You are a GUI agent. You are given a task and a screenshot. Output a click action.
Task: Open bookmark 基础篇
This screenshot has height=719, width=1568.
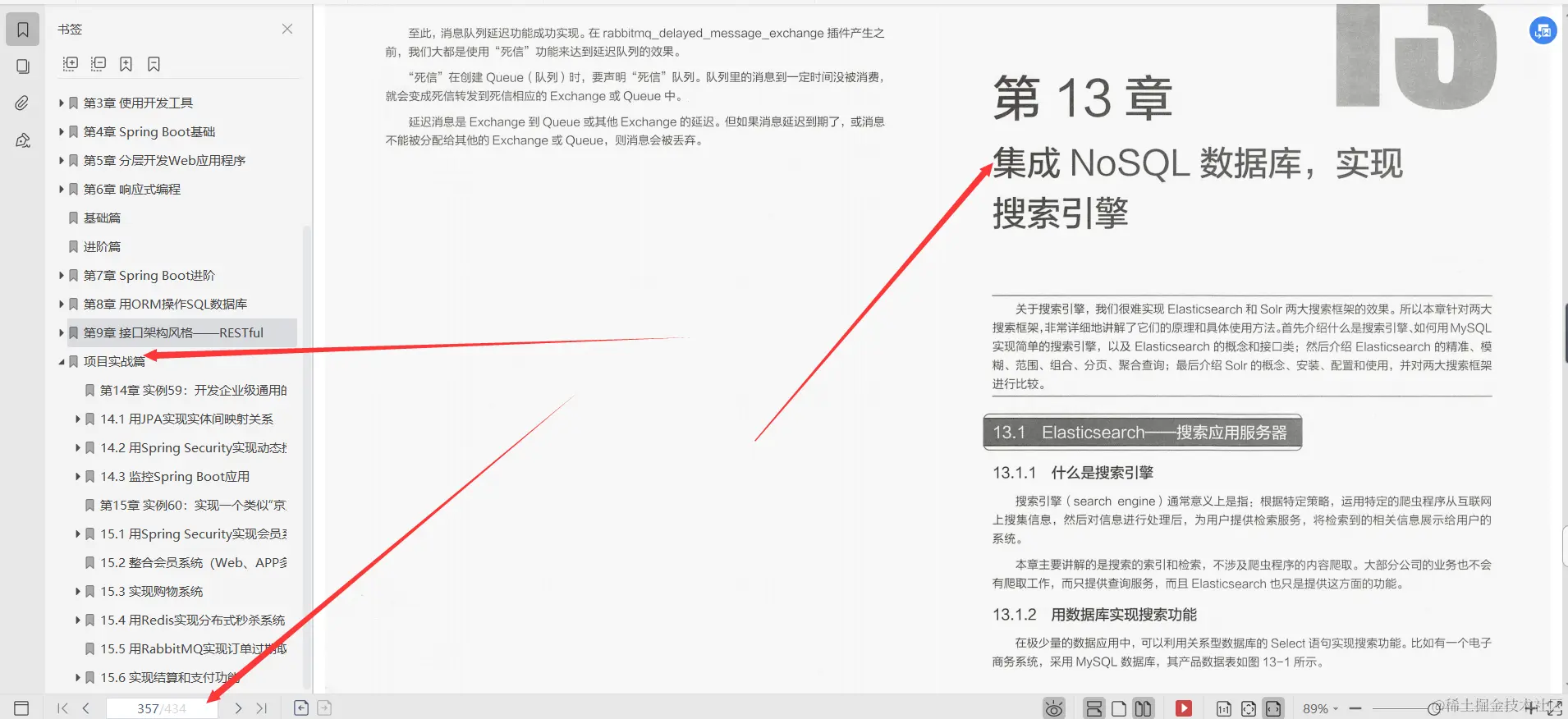102,218
